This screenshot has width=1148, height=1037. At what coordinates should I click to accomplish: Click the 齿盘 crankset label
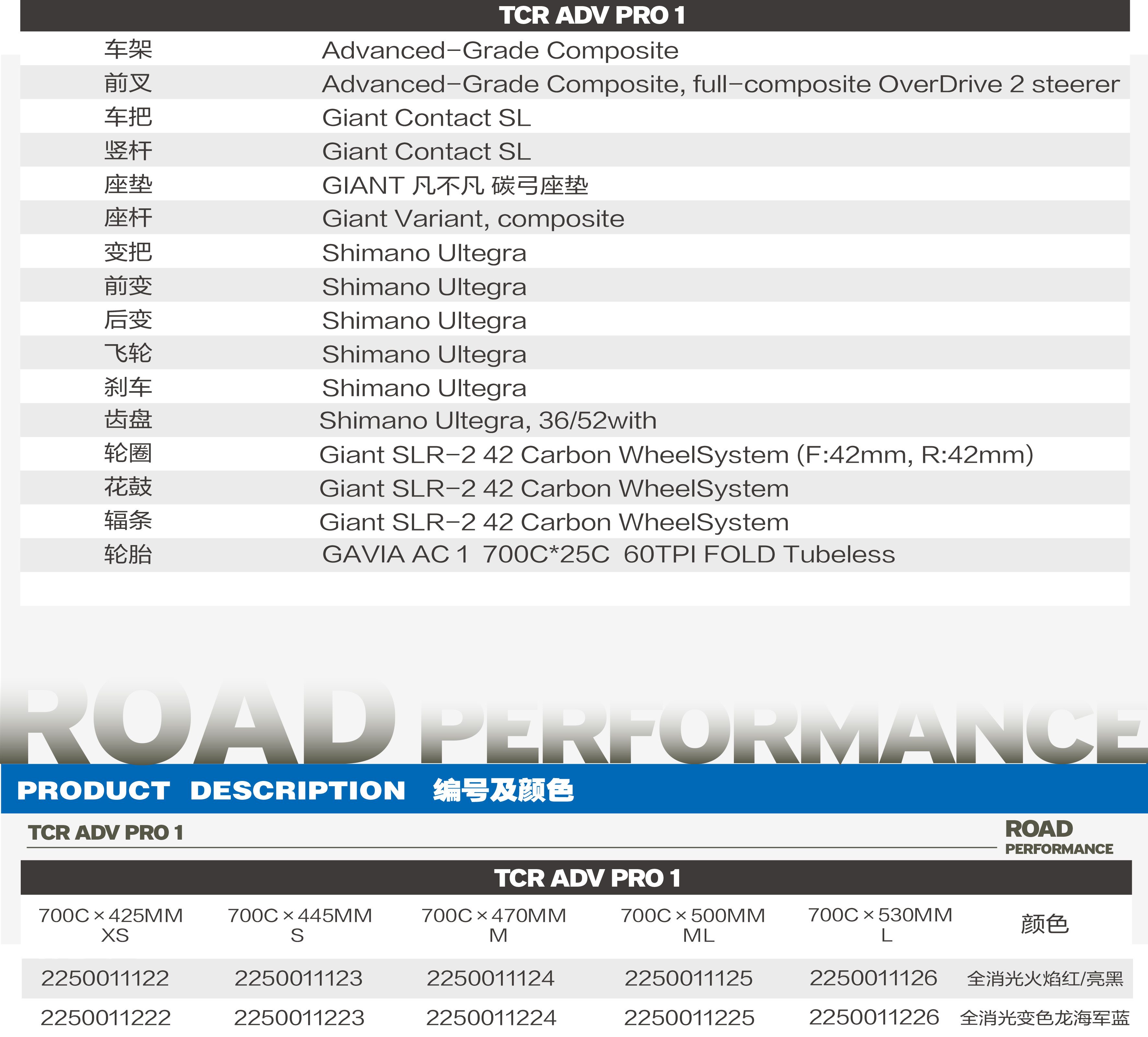pyautogui.click(x=128, y=419)
